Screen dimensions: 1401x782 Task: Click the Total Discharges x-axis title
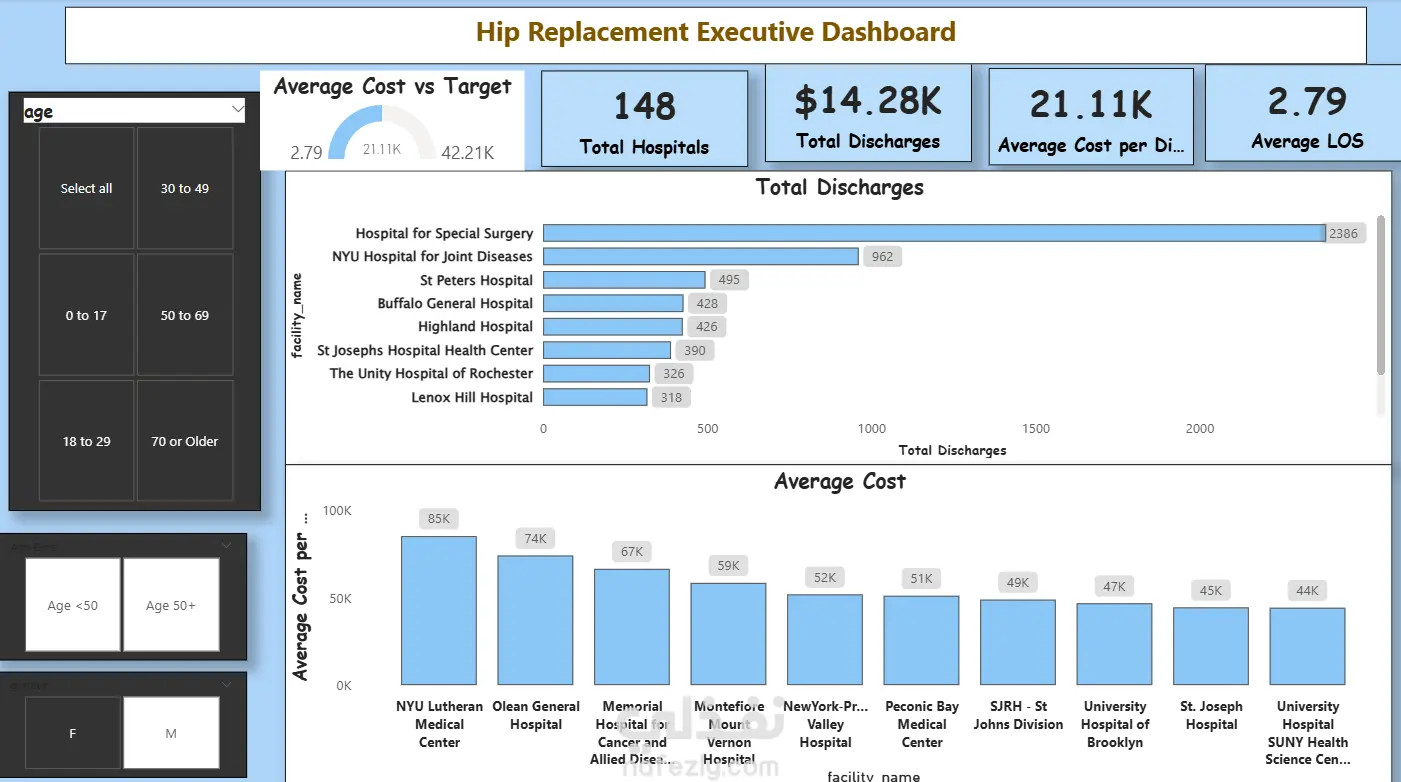pos(952,450)
